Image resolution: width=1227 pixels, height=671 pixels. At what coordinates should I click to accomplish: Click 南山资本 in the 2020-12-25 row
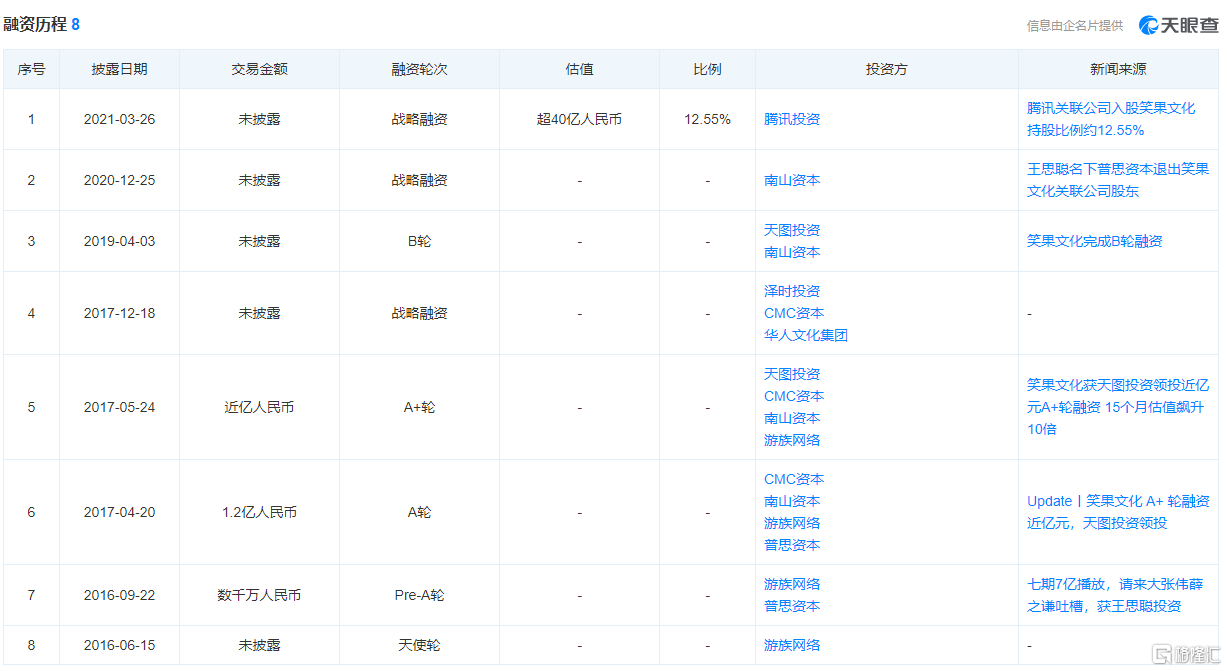(x=791, y=180)
